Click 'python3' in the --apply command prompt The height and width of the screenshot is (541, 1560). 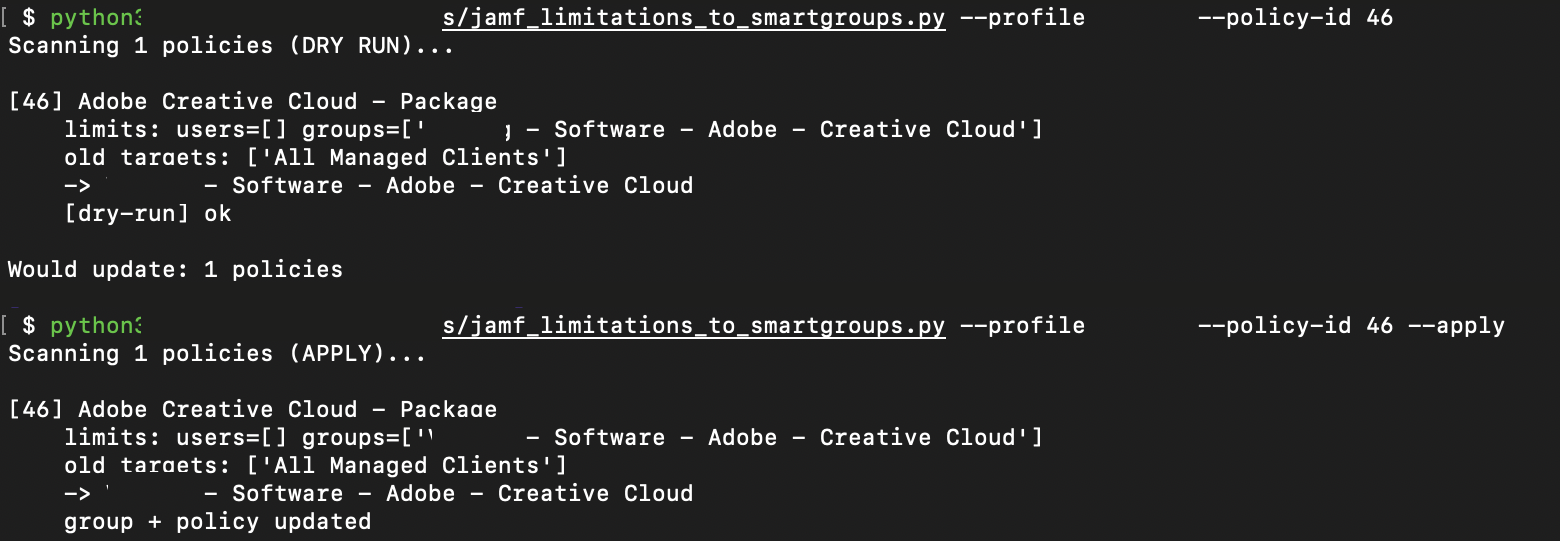point(96,326)
